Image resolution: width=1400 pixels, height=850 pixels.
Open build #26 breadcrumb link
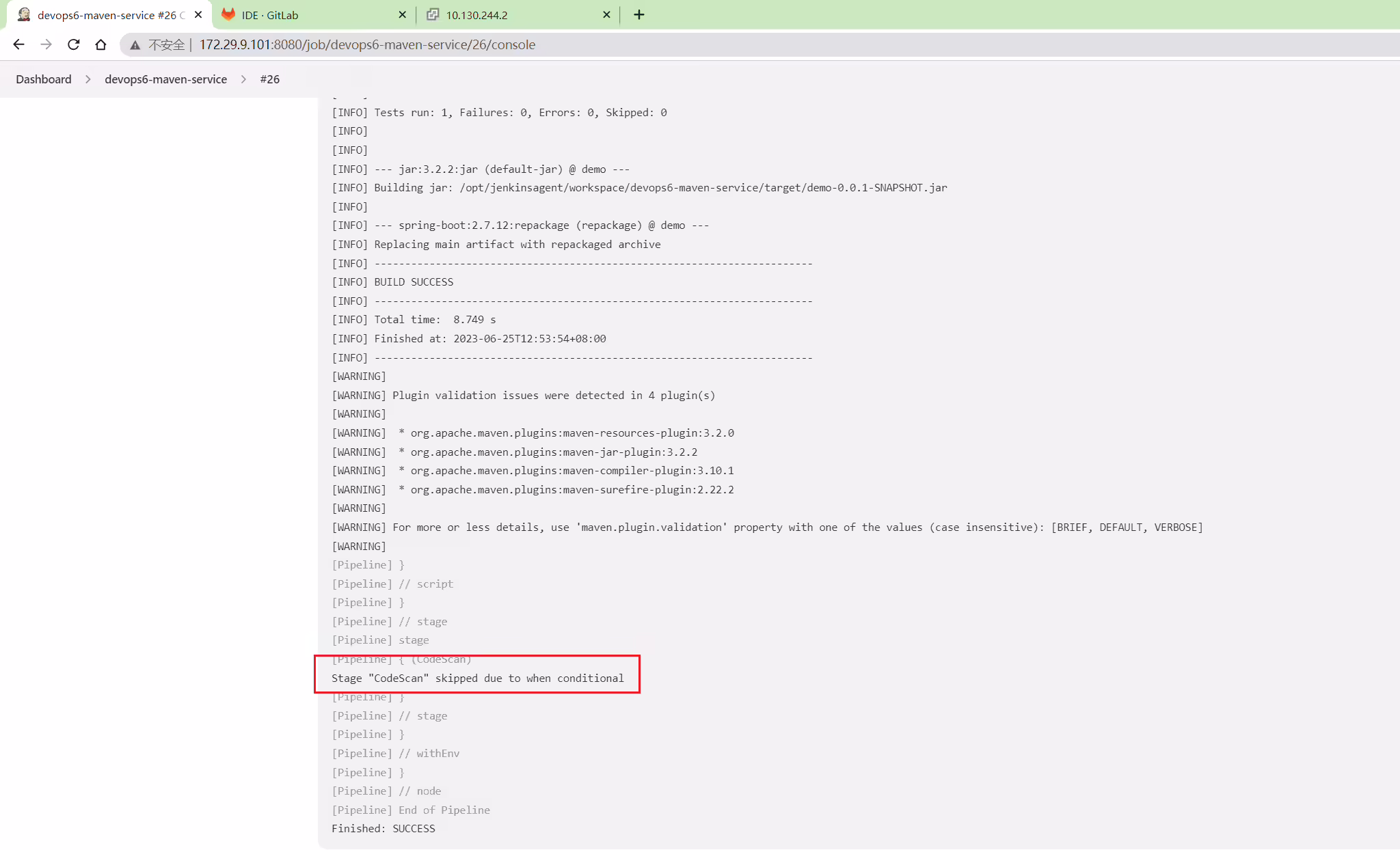click(x=270, y=79)
